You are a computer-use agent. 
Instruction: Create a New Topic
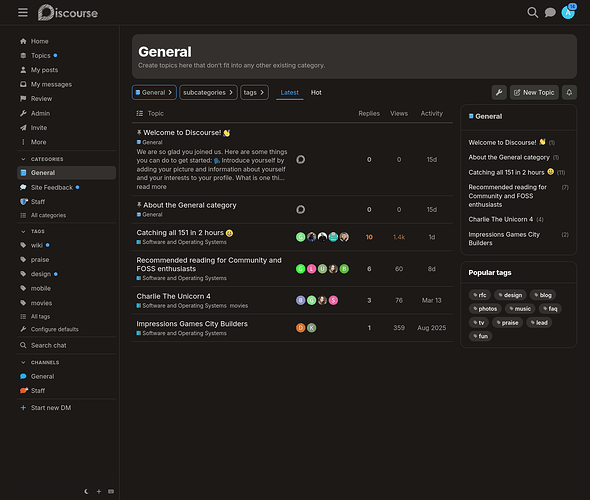pyautogui.click(x=534, y=92)
